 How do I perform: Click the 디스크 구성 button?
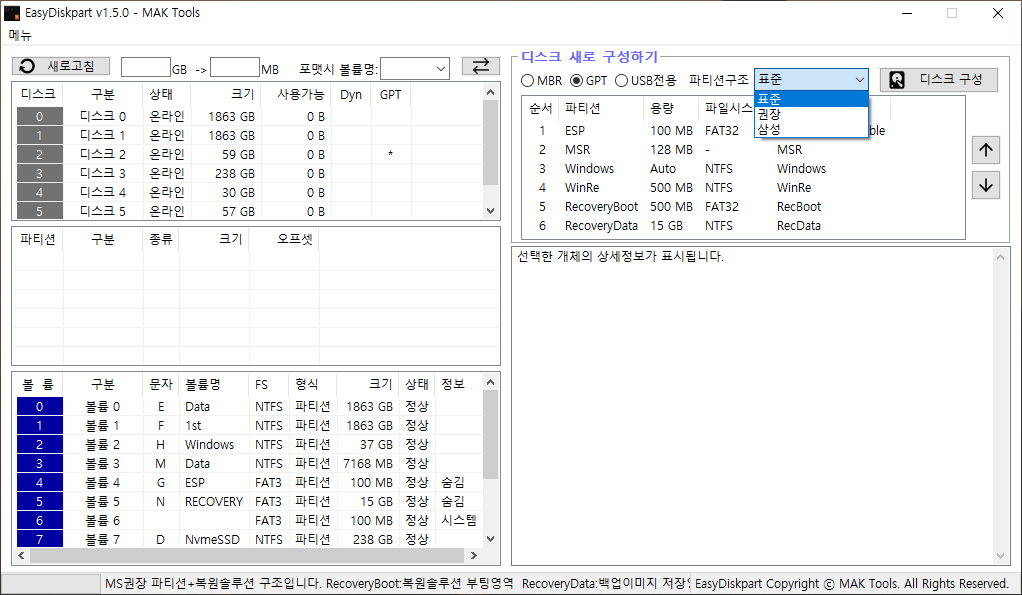[x=939, y=80]
